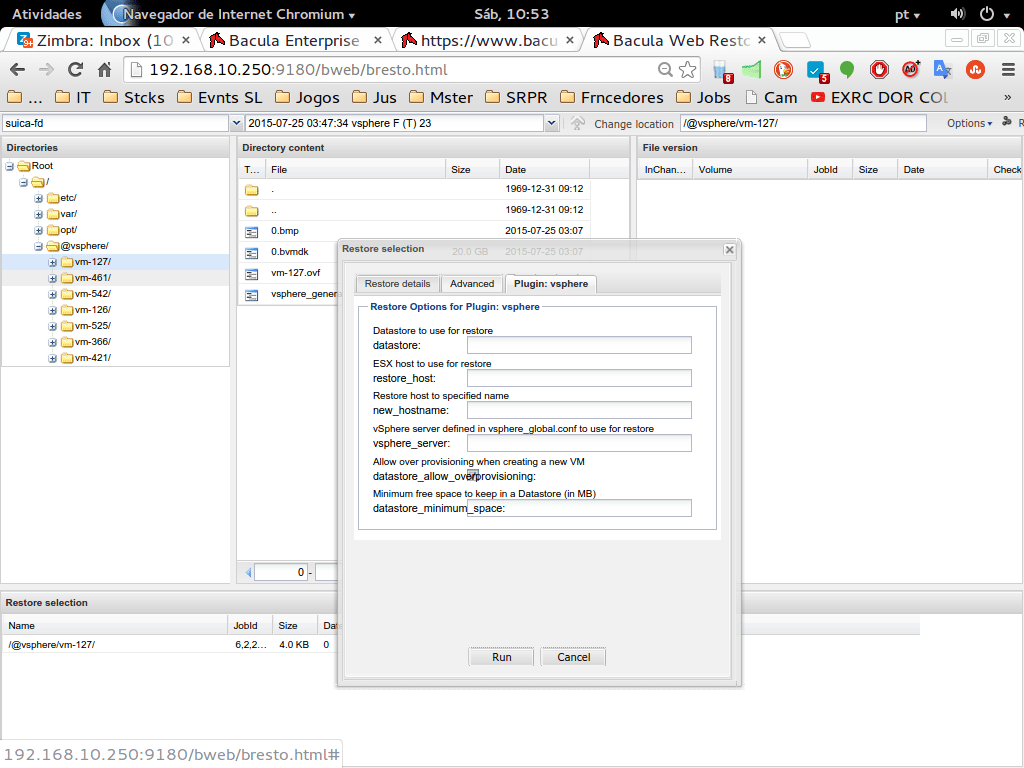Viewport: 1024px width, 768px height.
Task: Click the new_hostname input field
Action: [x=579, y=409]
